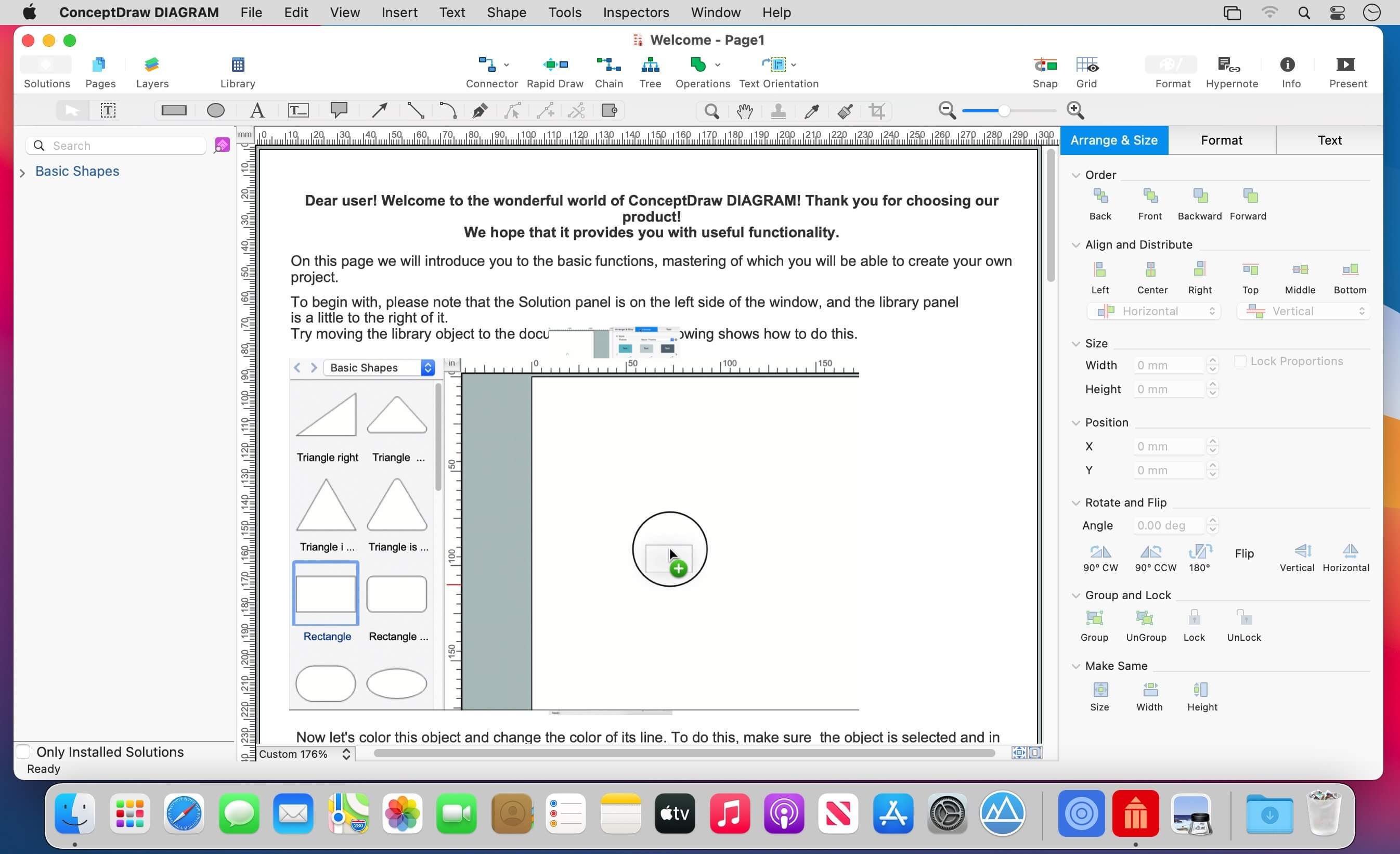The image size is (1400, 854).
Task: Select the Ellipse drawing tool
Action: (x=215, y=110)
